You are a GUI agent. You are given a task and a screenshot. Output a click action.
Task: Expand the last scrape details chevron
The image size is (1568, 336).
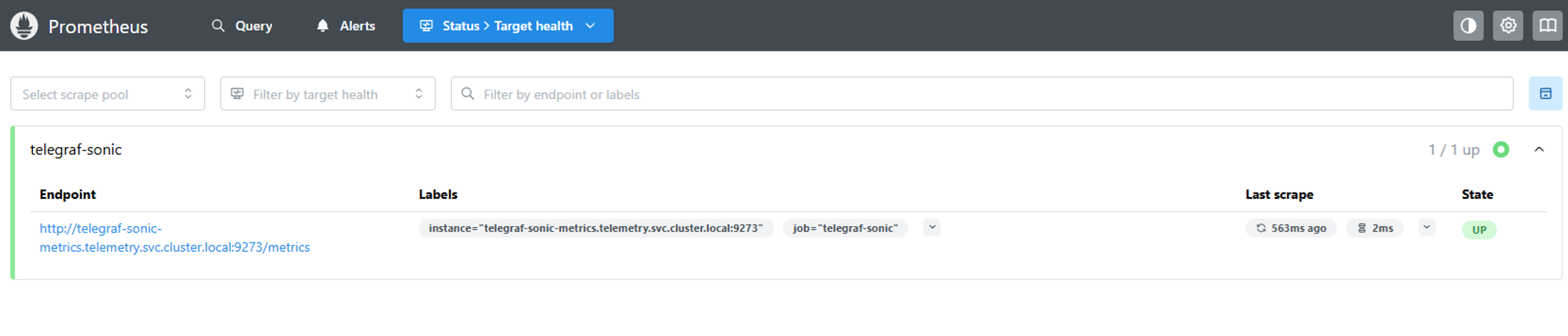coord(1426,228)
